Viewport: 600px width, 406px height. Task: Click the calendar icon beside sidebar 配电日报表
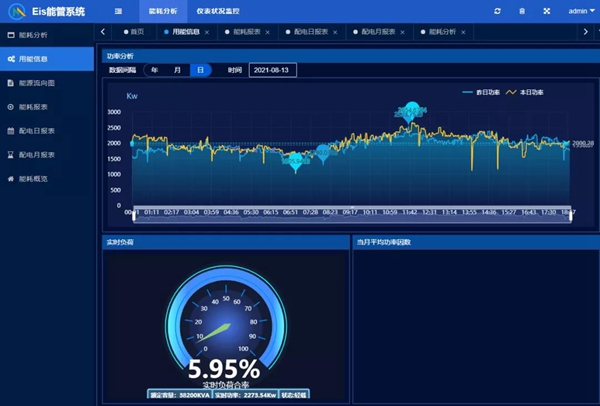point(11,131)
